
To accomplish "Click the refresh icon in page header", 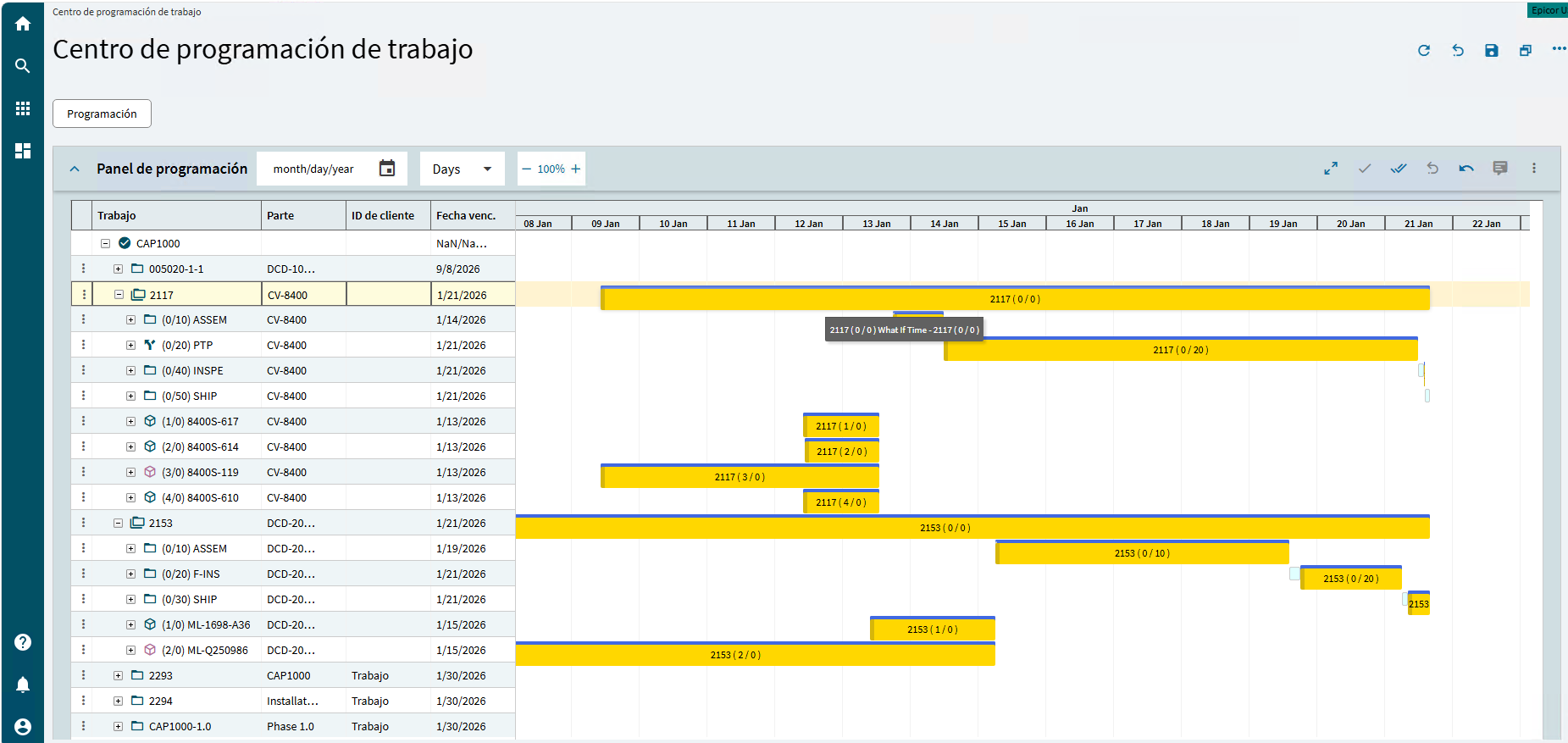I will 1424,51.
